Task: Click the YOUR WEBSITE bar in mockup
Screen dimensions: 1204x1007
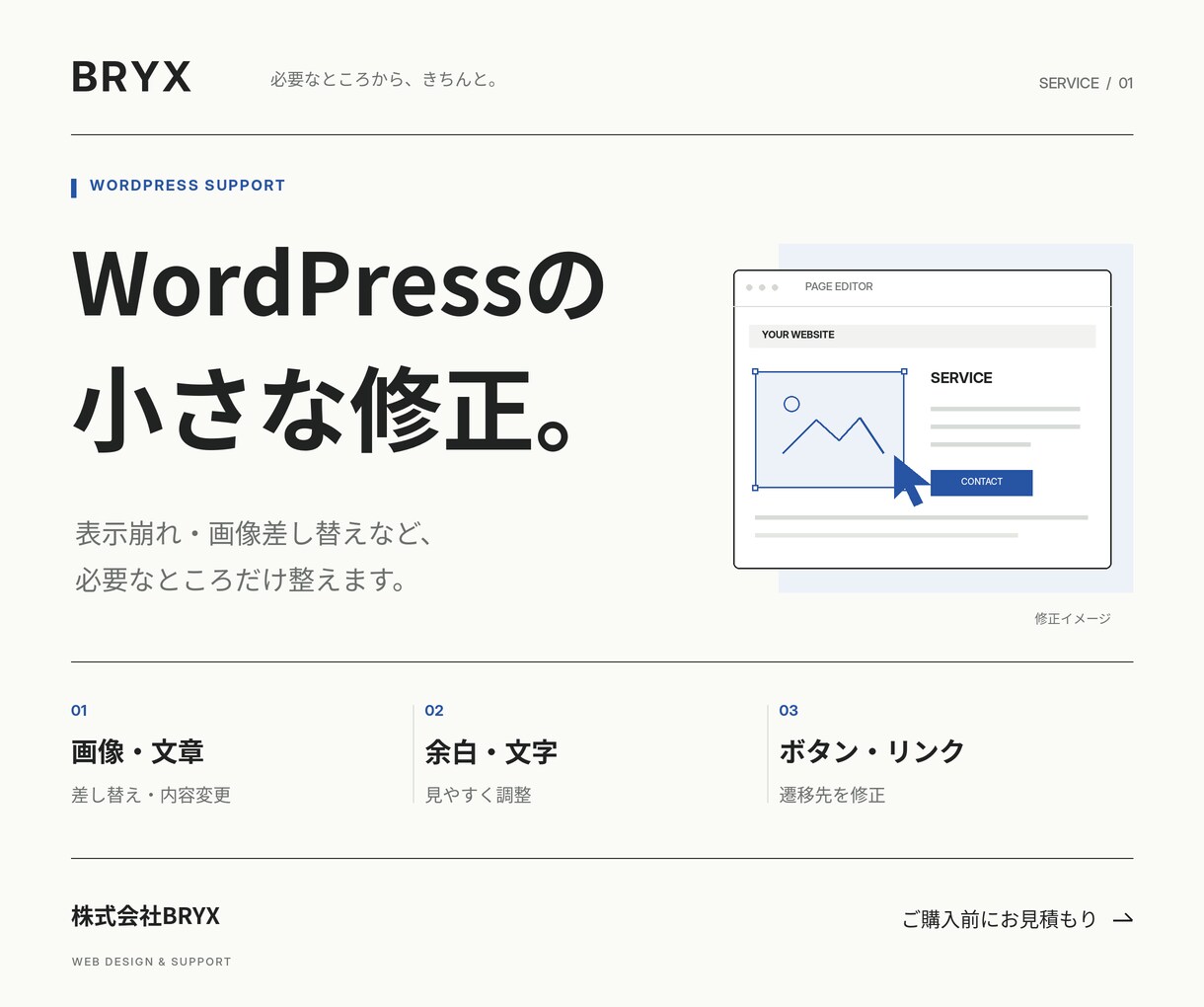Action: tap(922, 336)
